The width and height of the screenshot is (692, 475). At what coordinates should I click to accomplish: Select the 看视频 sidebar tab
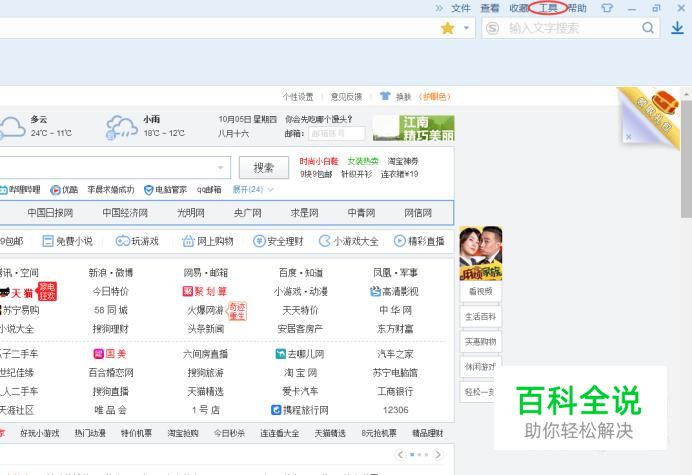point(481,291)
